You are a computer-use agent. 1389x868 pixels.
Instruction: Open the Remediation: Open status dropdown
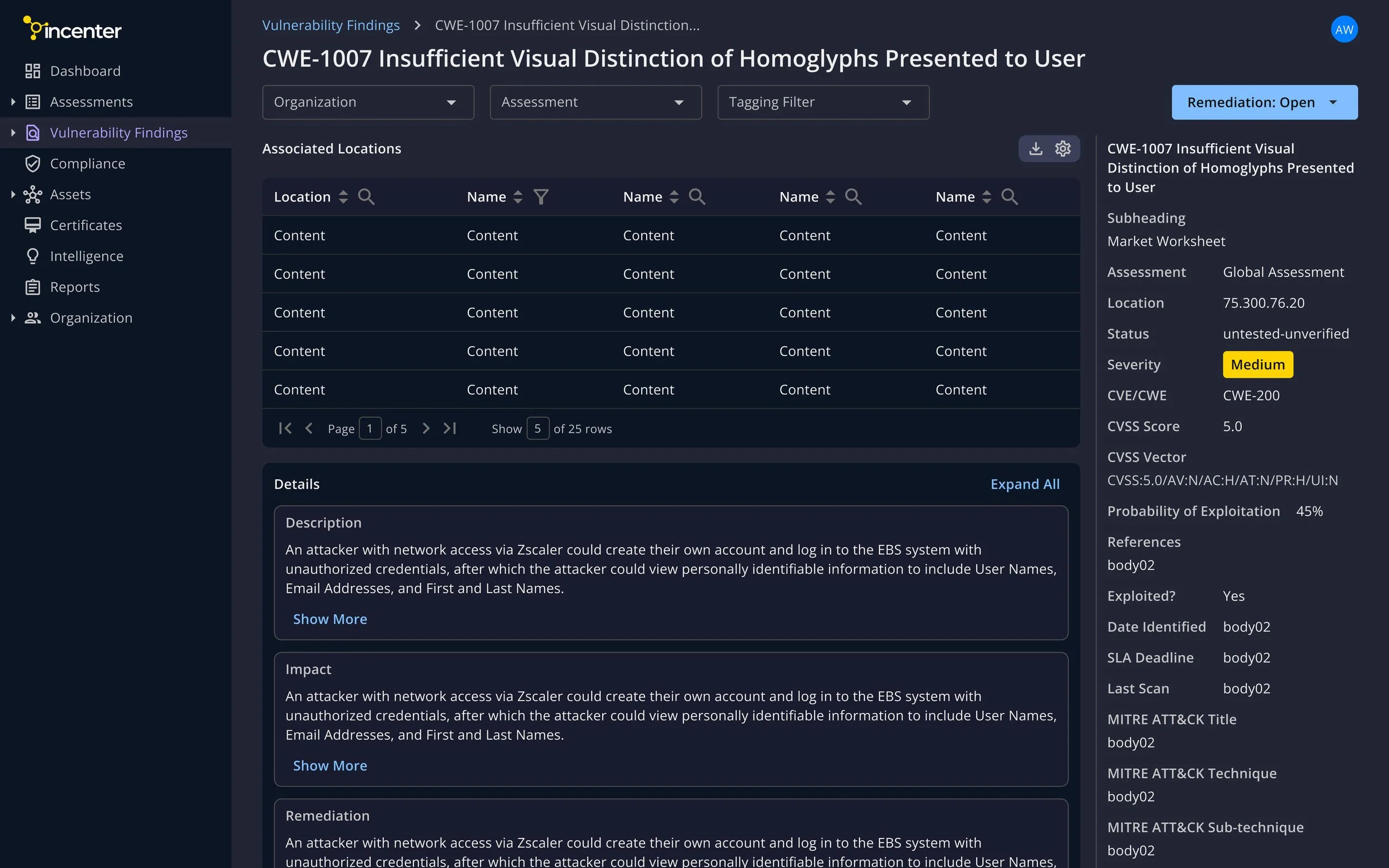pyautogui.click(x=1264, y=102)
